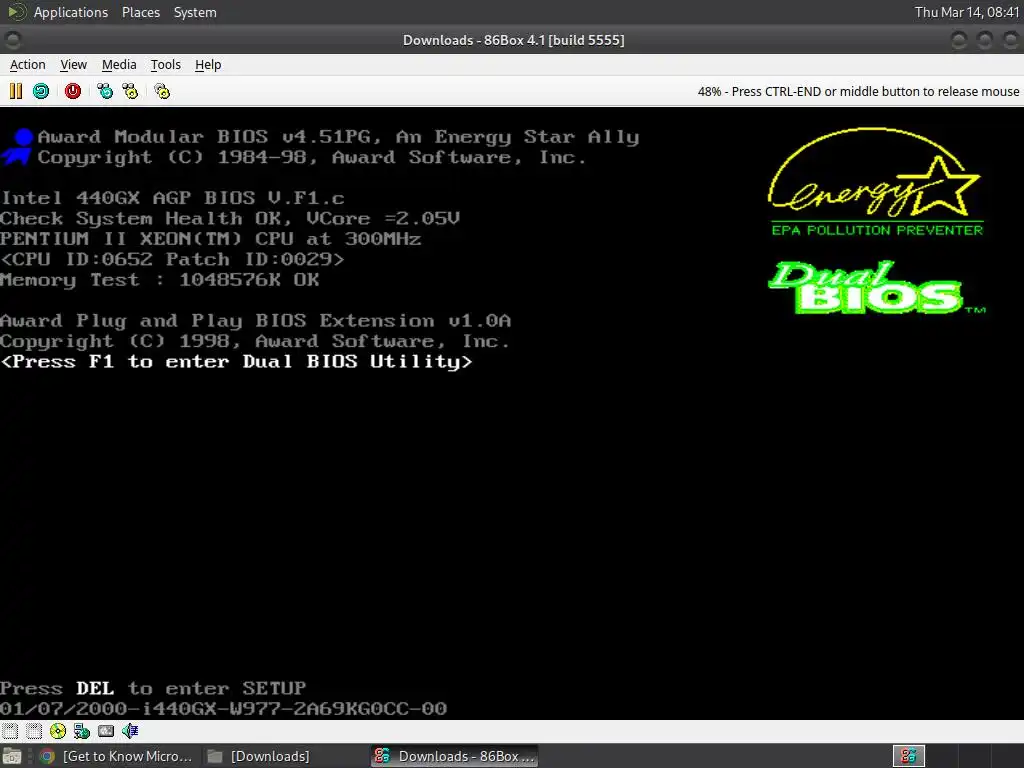
Task: Click the 'CPU ID:0652 Patch ID:0029' line
Action: (x=172, y=259)
